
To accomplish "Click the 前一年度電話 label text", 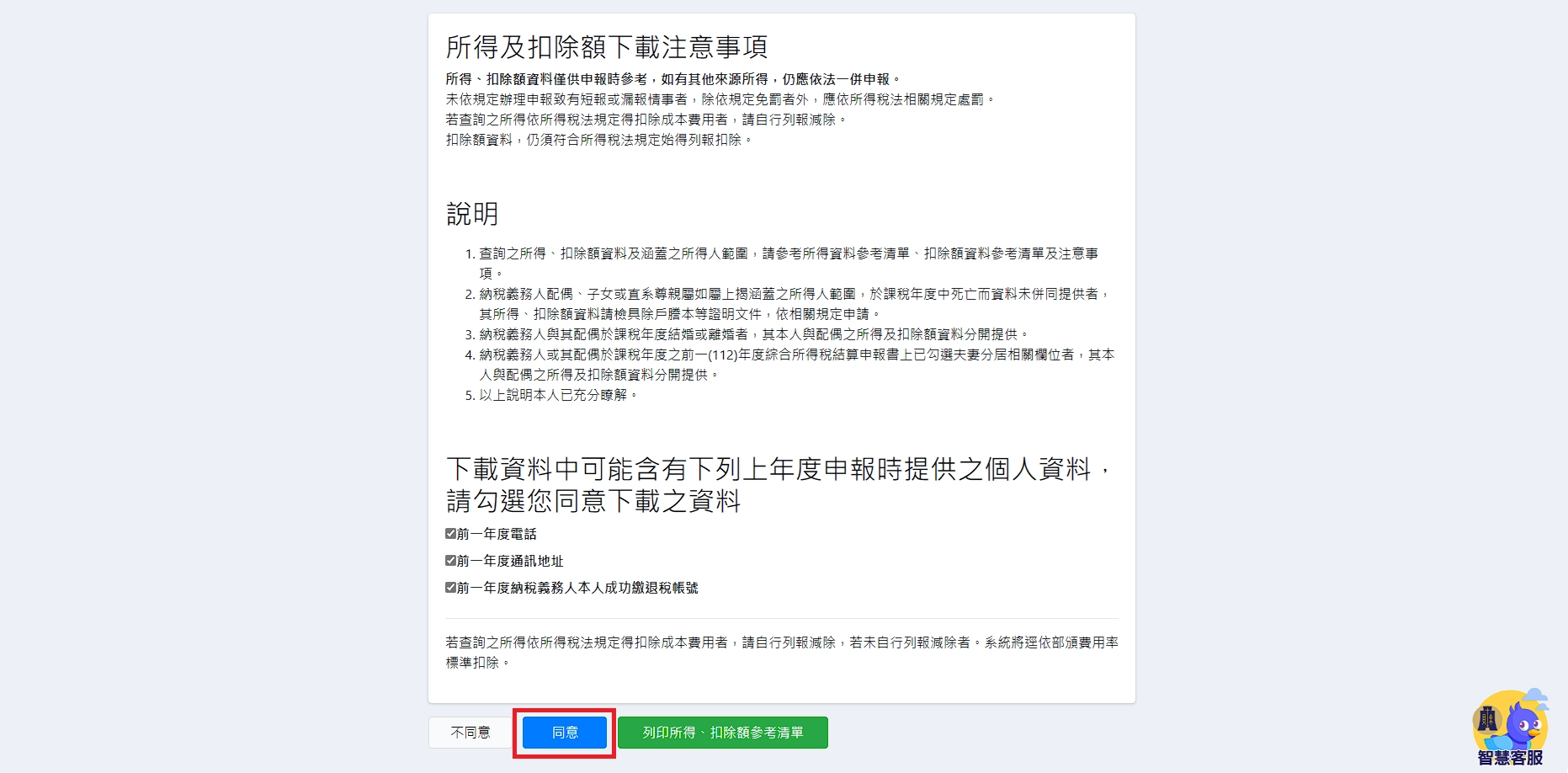I will click(x=497, y=534).
